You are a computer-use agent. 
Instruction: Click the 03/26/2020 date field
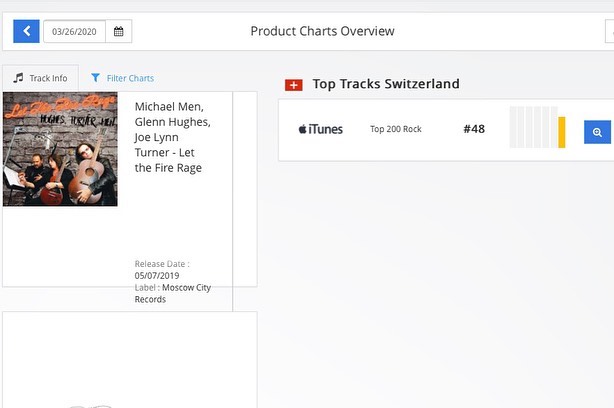(73, 32)
